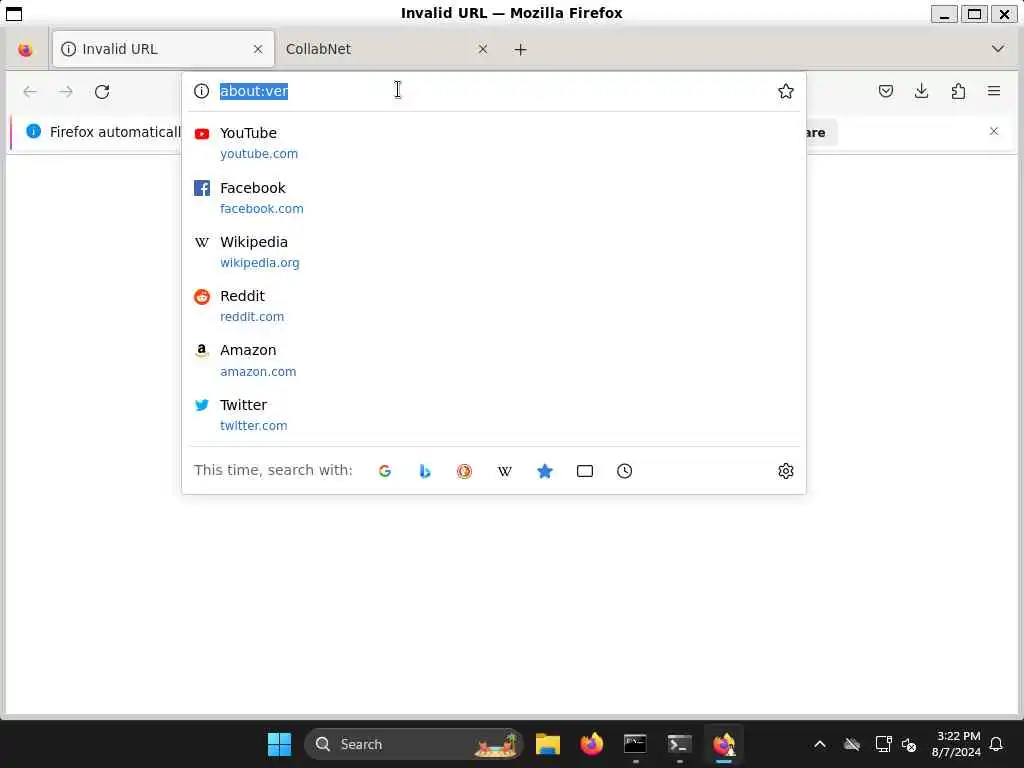Open the Windows Start menu
Screen dimensions: 1024x768
280,744
